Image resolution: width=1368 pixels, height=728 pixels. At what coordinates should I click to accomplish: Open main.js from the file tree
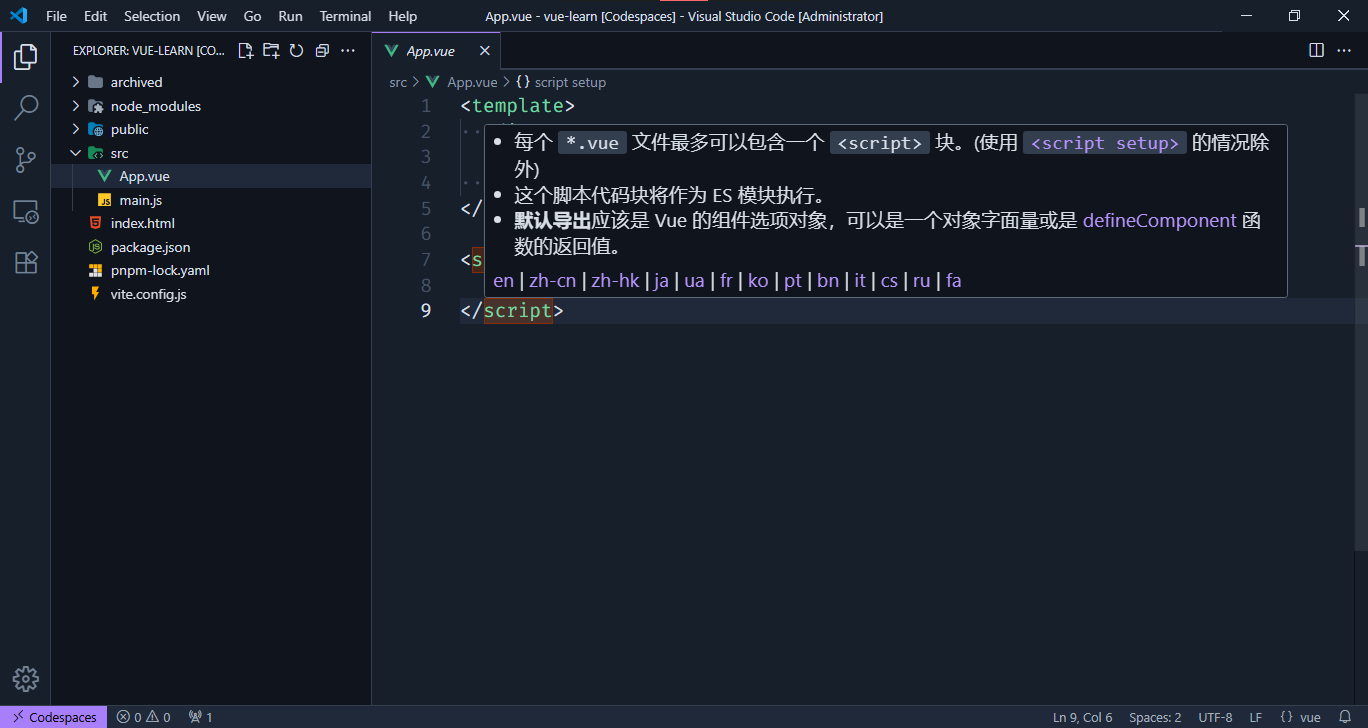[x=211, y=200]
